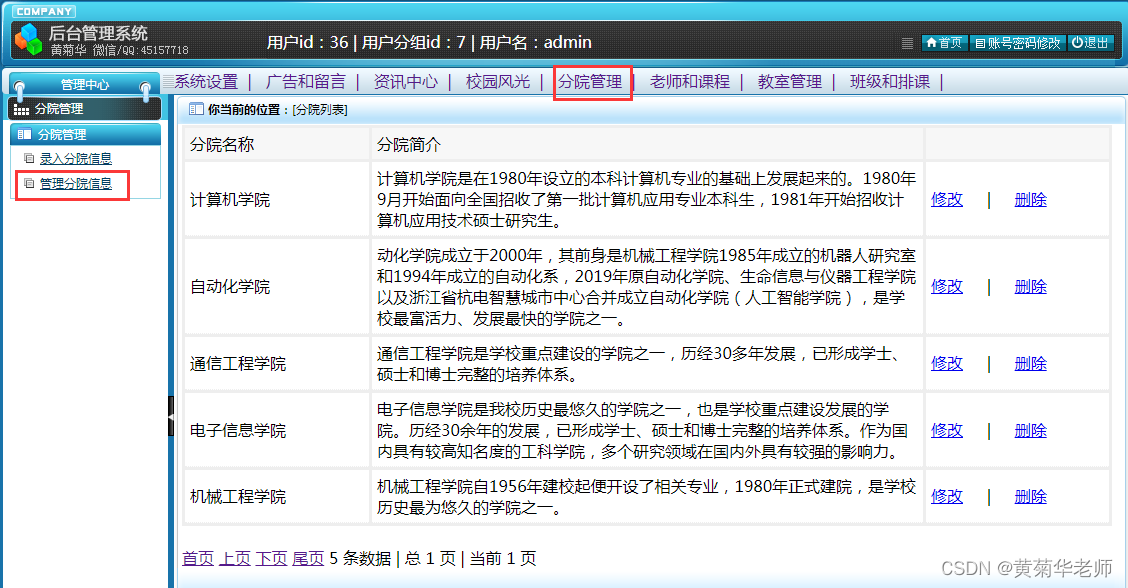Click the 管理中心 sidebar heading
This screenshot has height=588, width=1128.
[84, 84]
